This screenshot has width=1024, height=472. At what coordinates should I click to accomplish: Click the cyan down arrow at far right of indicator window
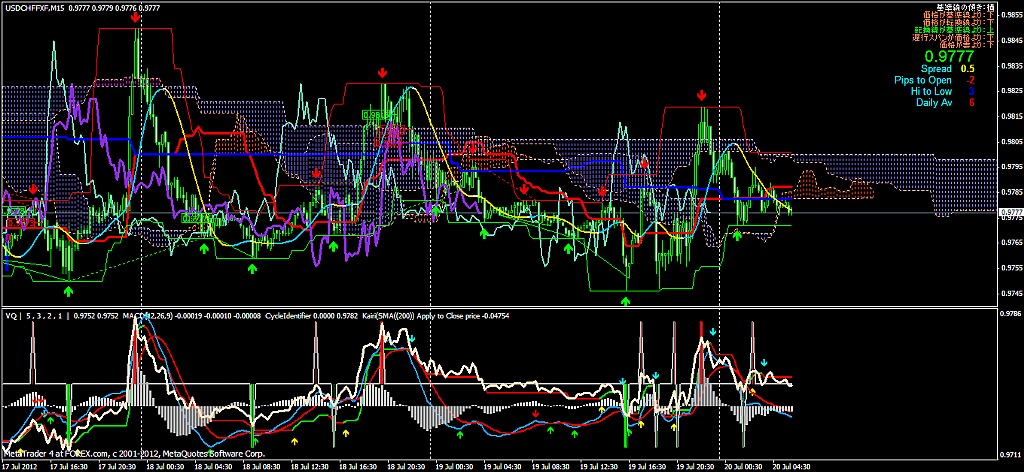[x=764, y=362]
